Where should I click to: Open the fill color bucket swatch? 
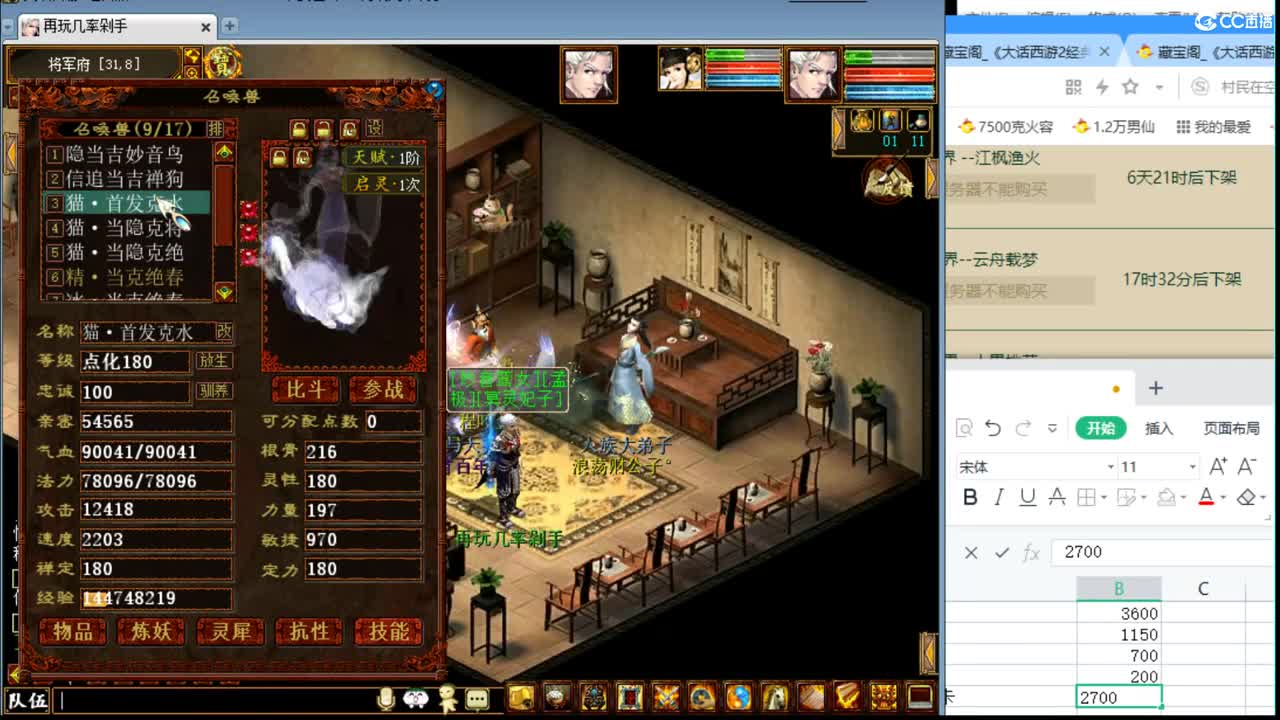1166,498
